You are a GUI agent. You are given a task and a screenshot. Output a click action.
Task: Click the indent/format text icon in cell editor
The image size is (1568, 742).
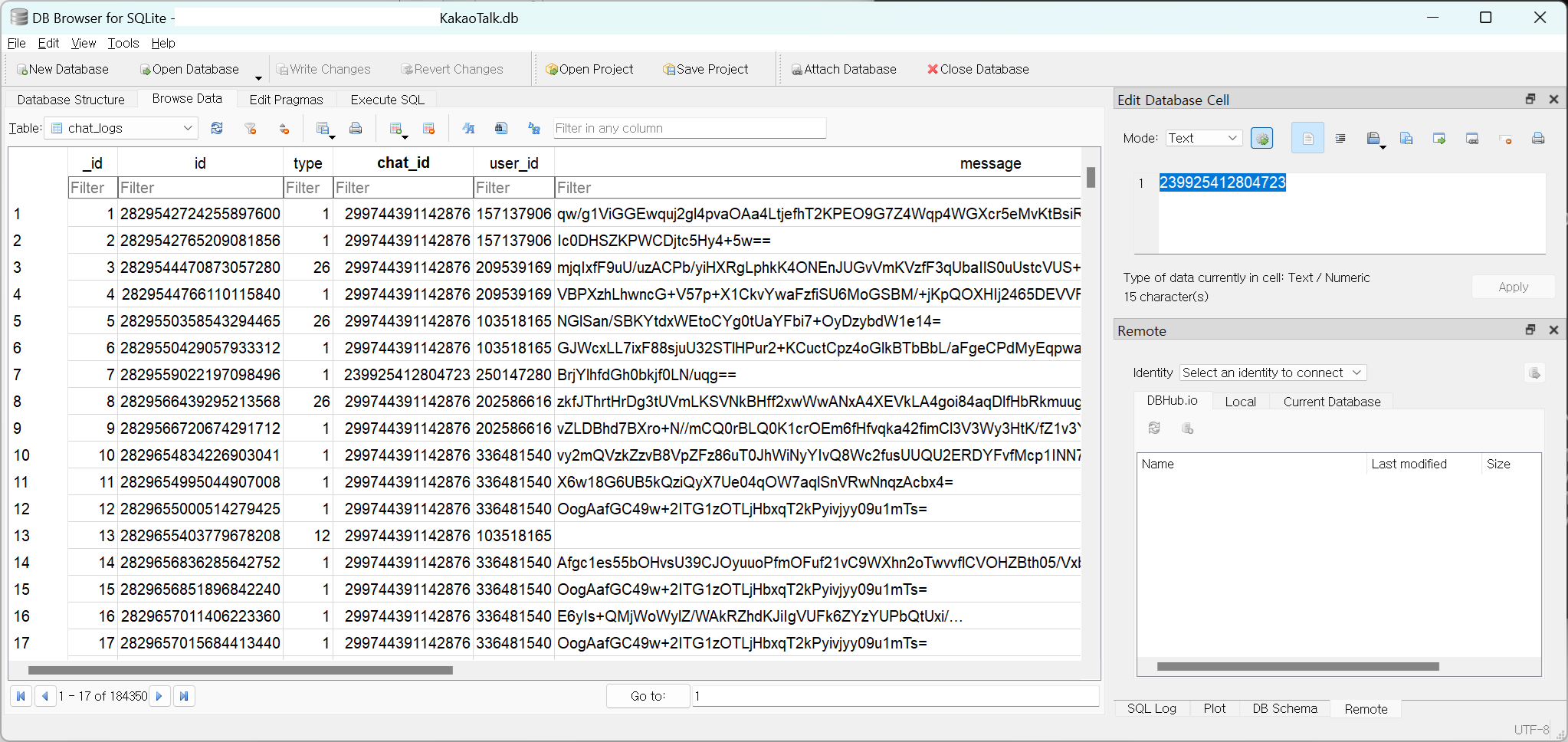click(1340, 138)
